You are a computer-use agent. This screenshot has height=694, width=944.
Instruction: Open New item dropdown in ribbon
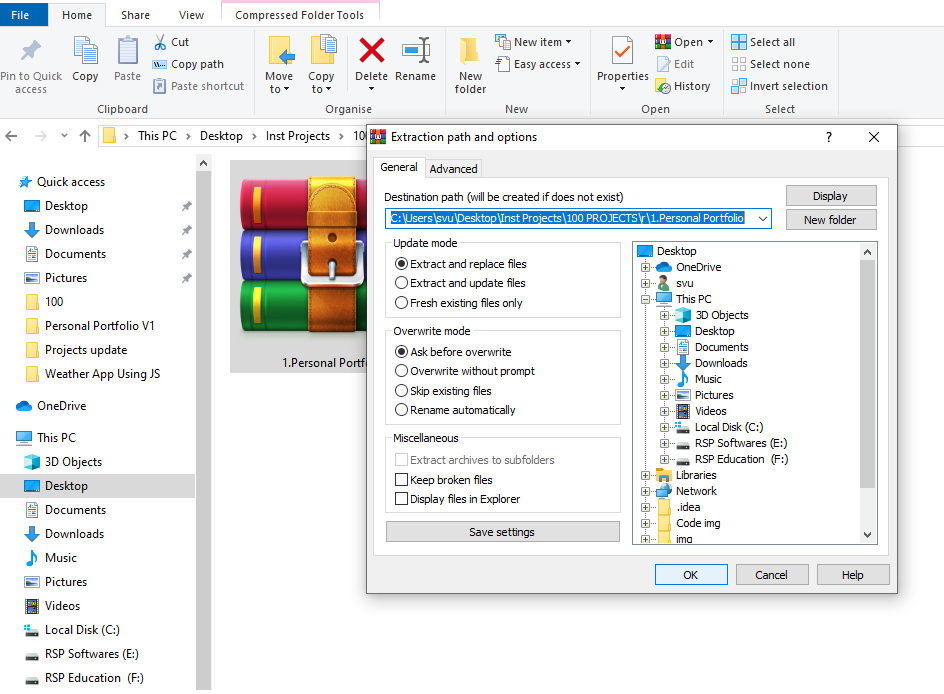pyautogui.click(x=533, y=42)
